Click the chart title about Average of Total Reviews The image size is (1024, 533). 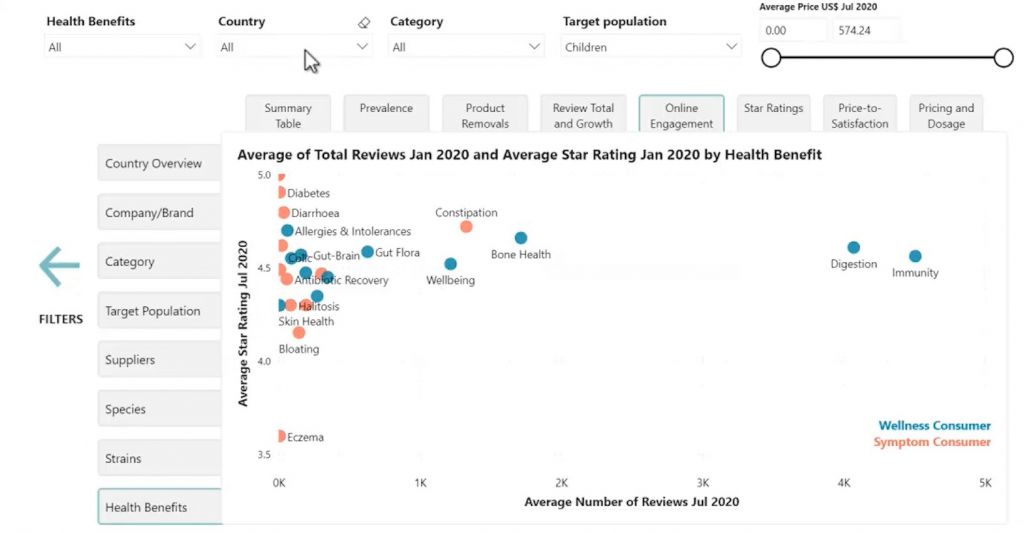pyautogui.click(x=529, y=155)
